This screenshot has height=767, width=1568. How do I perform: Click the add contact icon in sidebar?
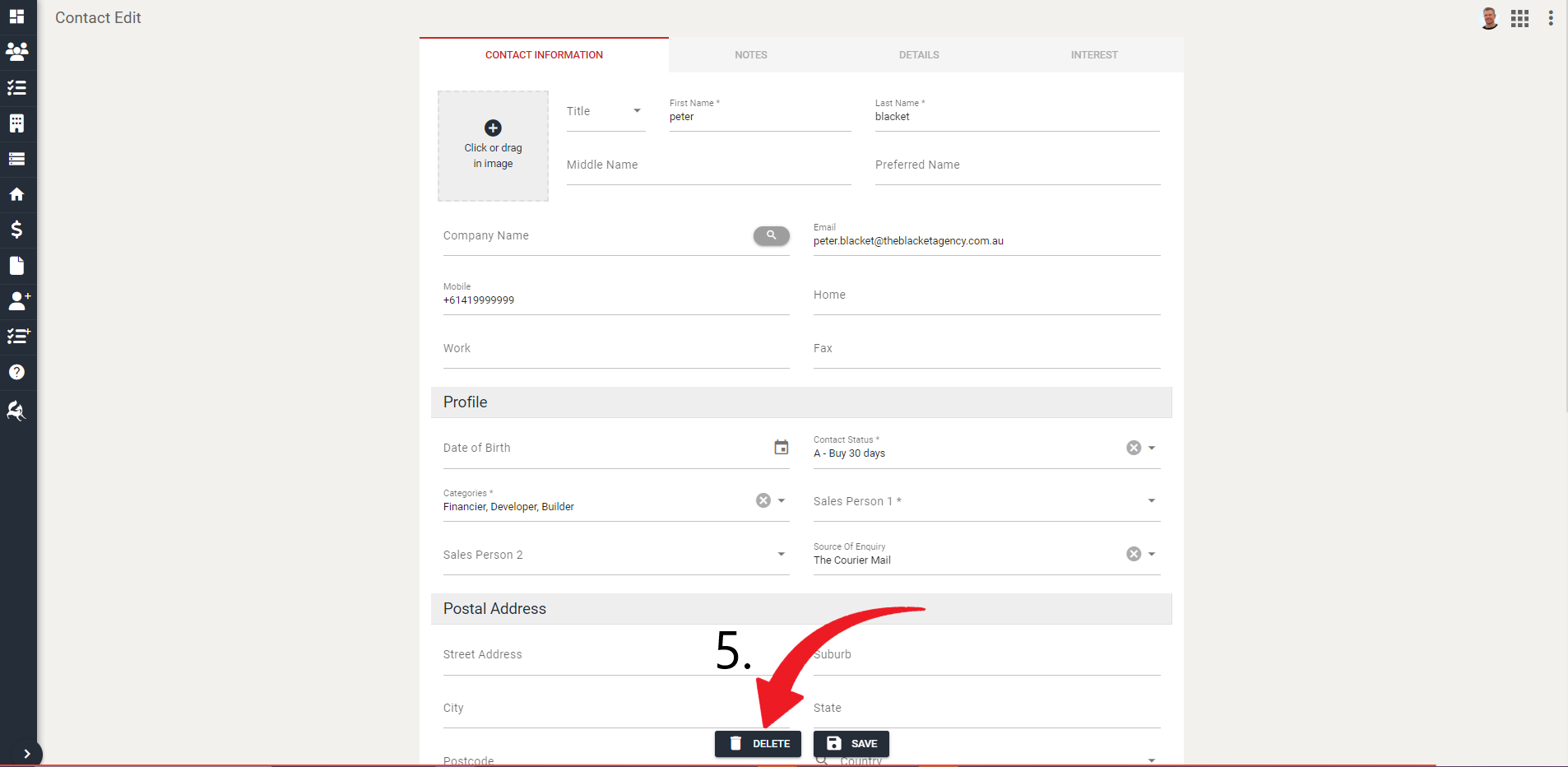pos(18,300)
